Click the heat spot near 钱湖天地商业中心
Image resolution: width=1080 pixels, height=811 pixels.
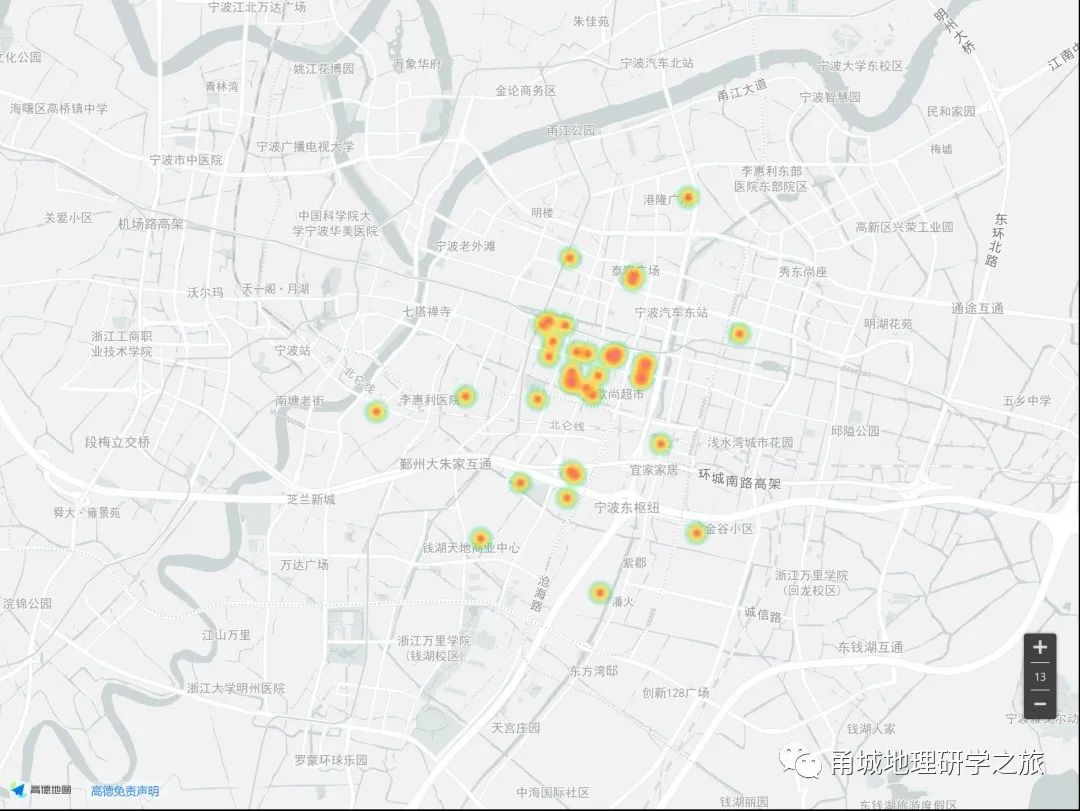480,538
